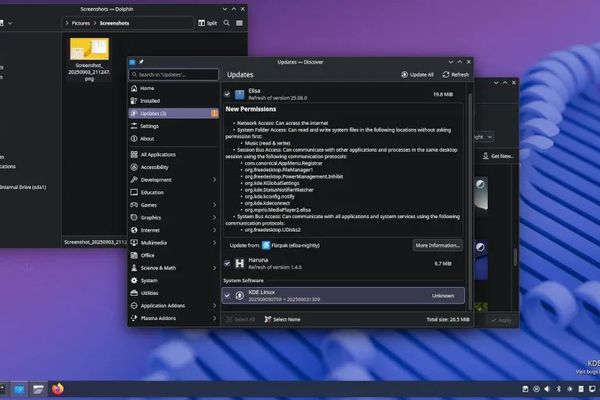This screenshot has height=400, width=600.
Task: Click the Haruna app icon
Action: point(240,263)
